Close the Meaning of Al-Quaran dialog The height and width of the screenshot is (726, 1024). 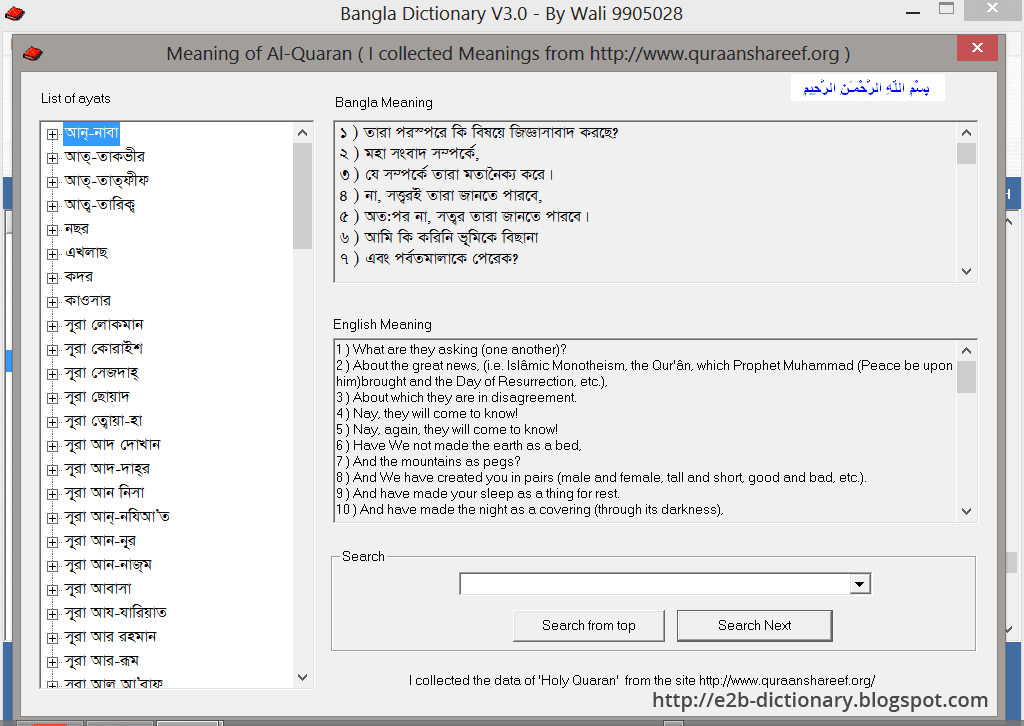977,48
